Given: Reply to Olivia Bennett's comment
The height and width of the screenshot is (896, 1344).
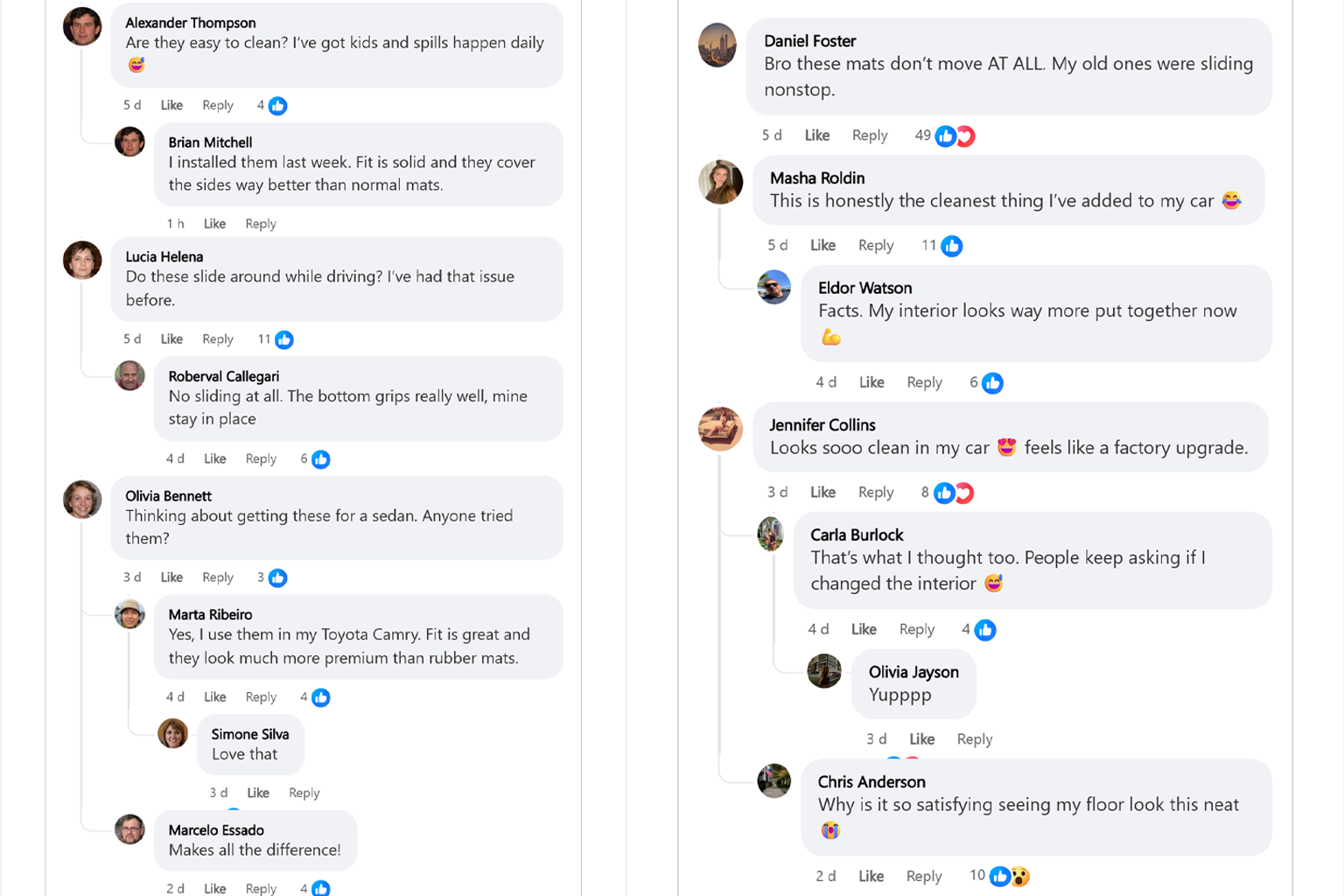Looking at the screenshot, I should (x=218, y=577).
